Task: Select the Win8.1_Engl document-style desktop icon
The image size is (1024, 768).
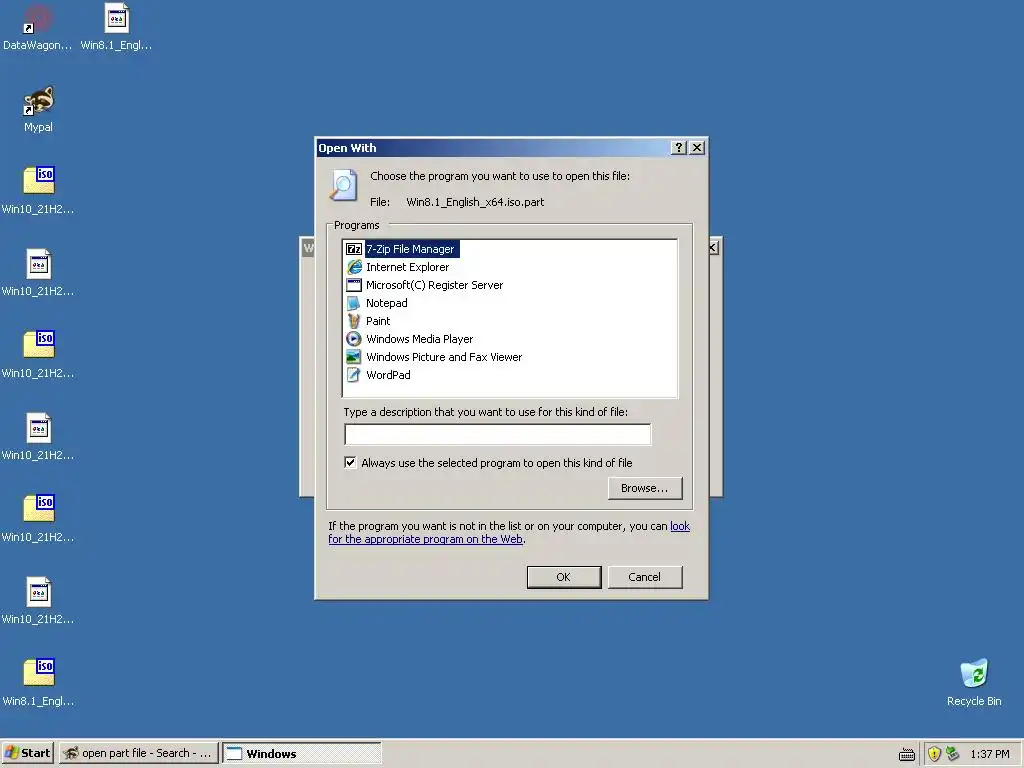Action: [116, 28]
